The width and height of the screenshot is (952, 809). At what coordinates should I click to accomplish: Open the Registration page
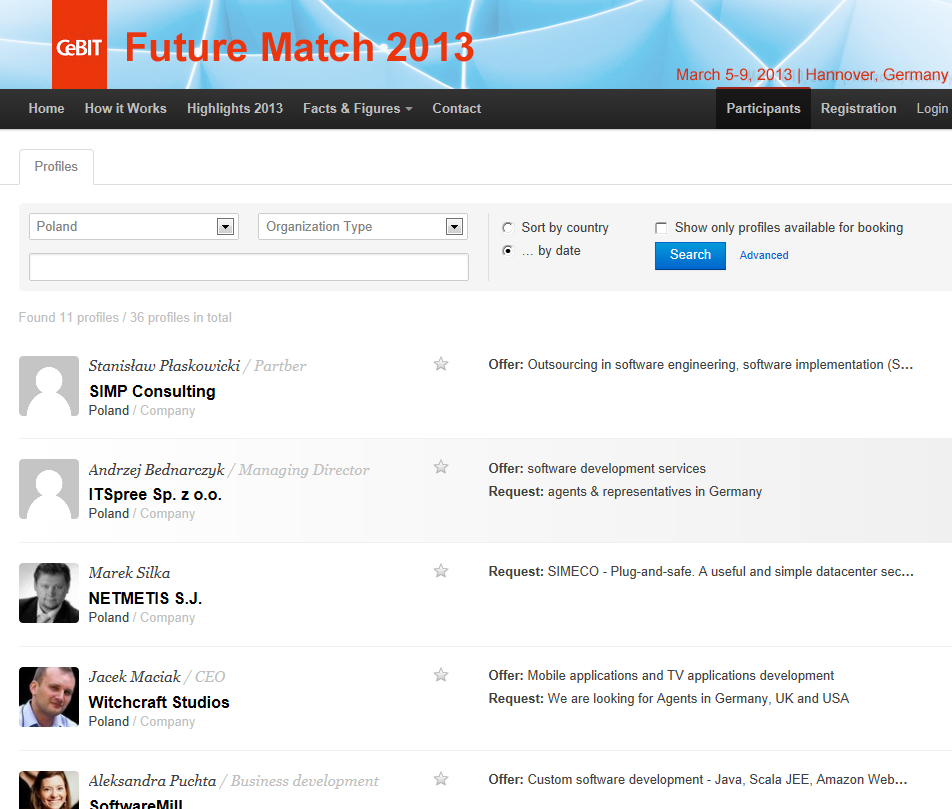858,109
